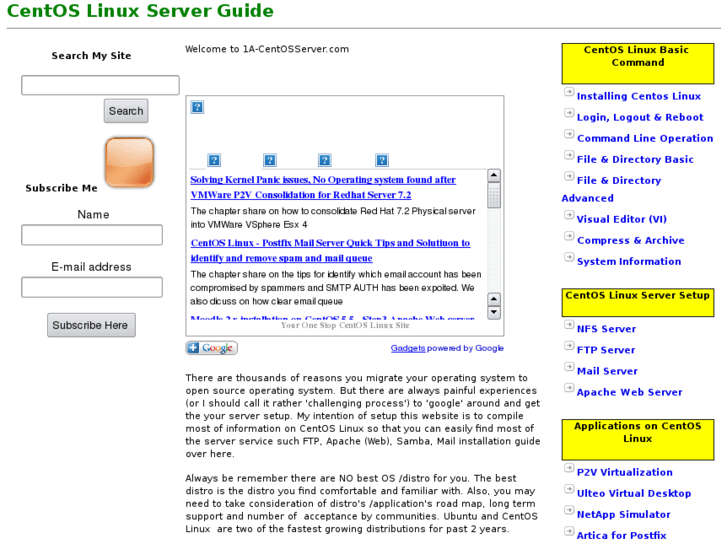Open Visual Editor (VI) page
The image size is (727, 545).
621,219
